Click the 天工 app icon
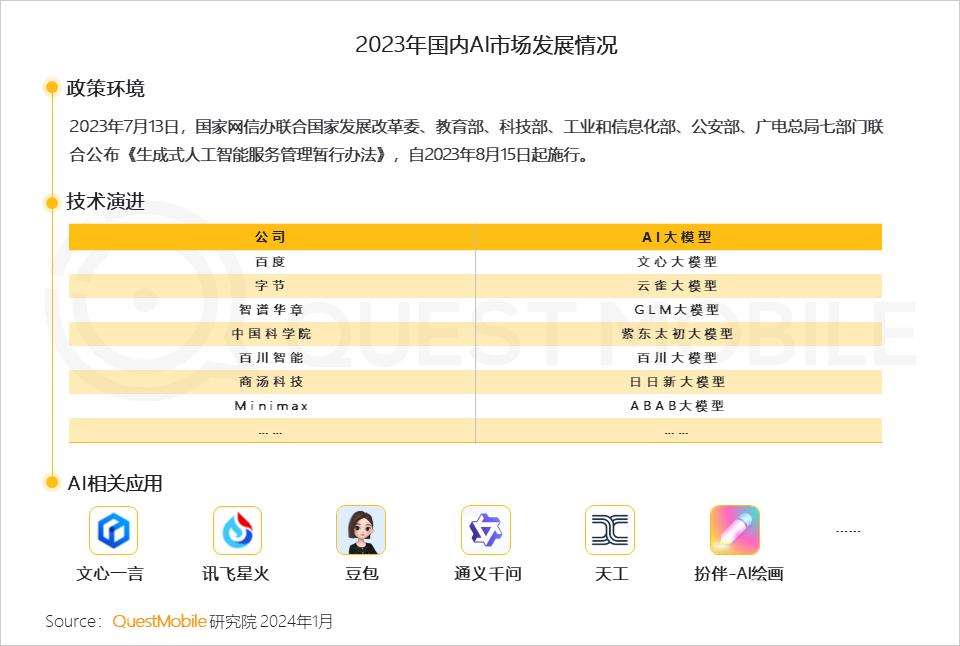960x646 pixels. coord(610,530)
